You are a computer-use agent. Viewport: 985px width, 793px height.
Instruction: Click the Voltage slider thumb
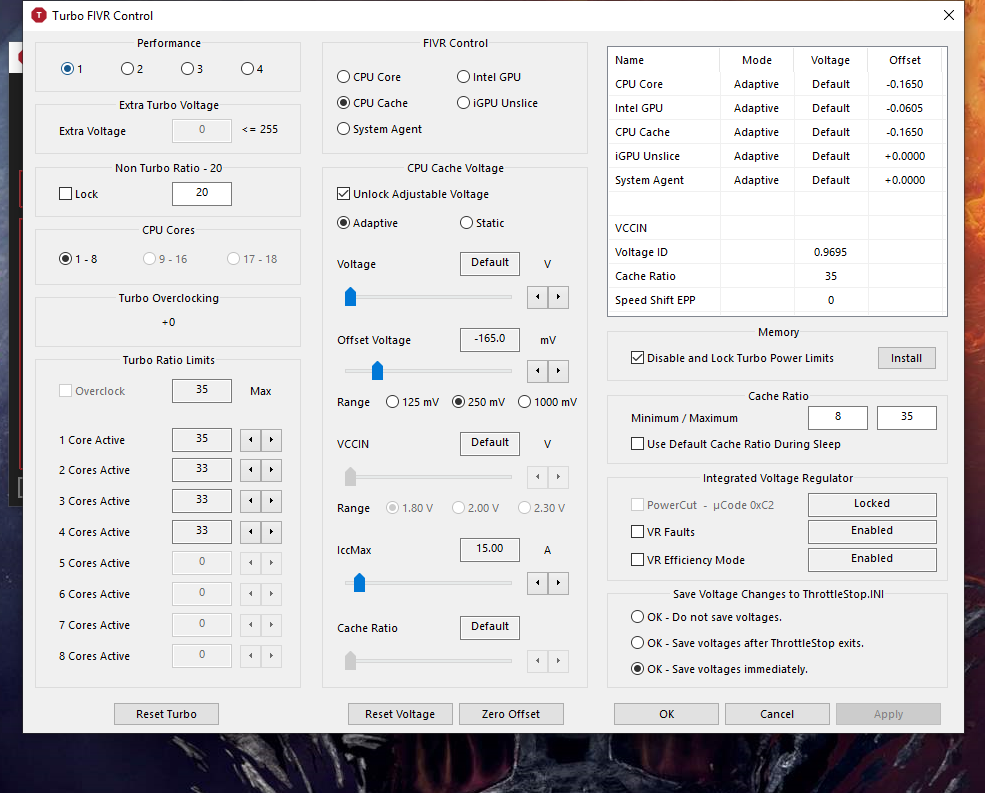click(351, 297)
